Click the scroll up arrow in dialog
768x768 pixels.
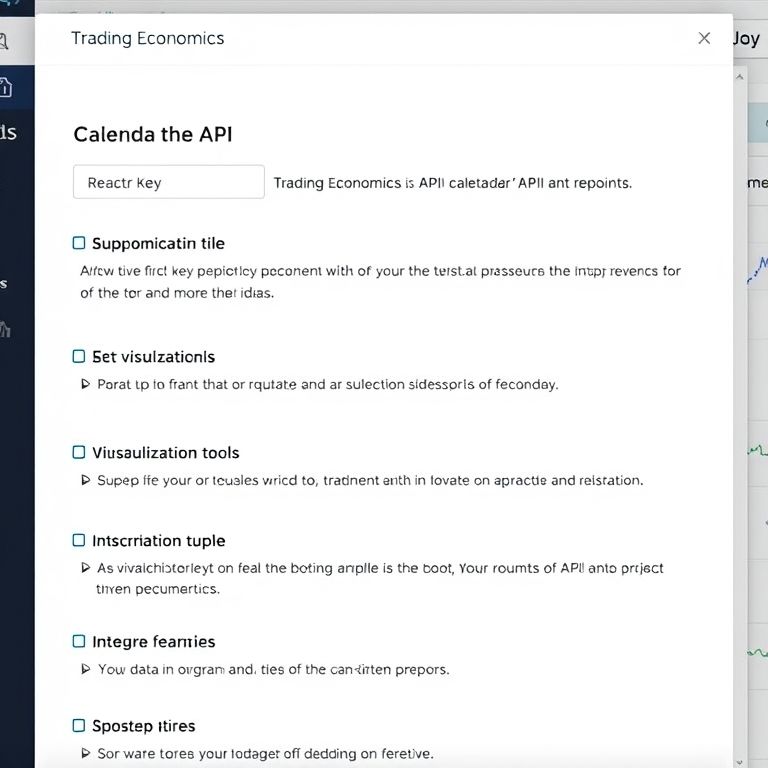tap(739, 77)
